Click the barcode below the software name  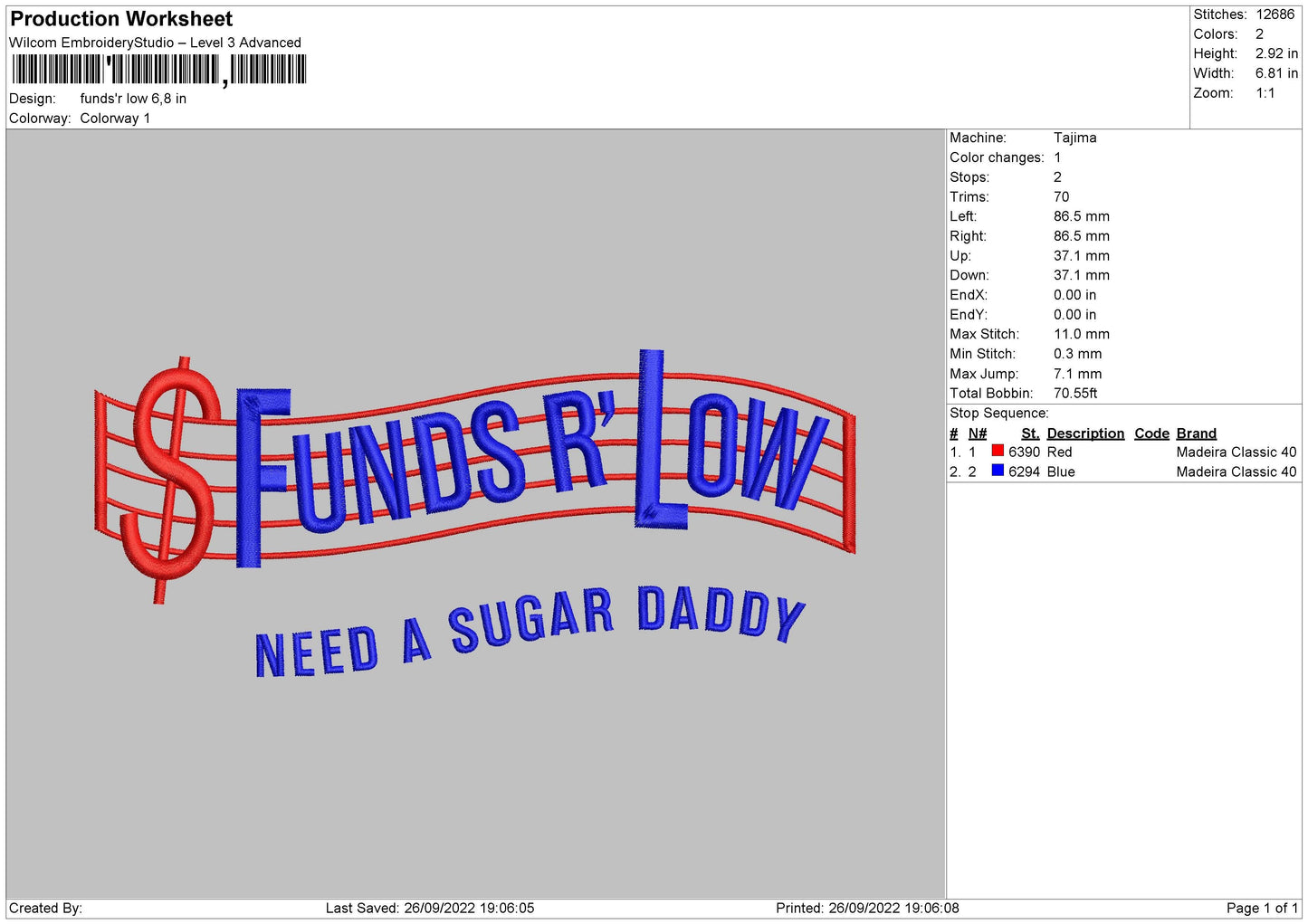(159, 70)
